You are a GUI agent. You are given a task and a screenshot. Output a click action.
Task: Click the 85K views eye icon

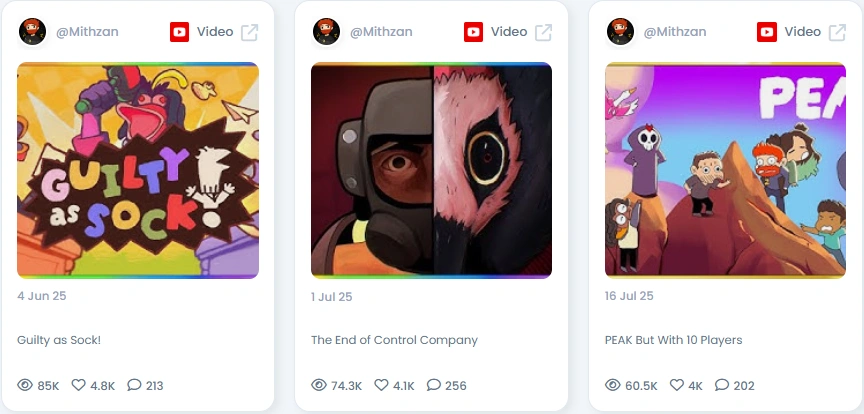[25, 385]
